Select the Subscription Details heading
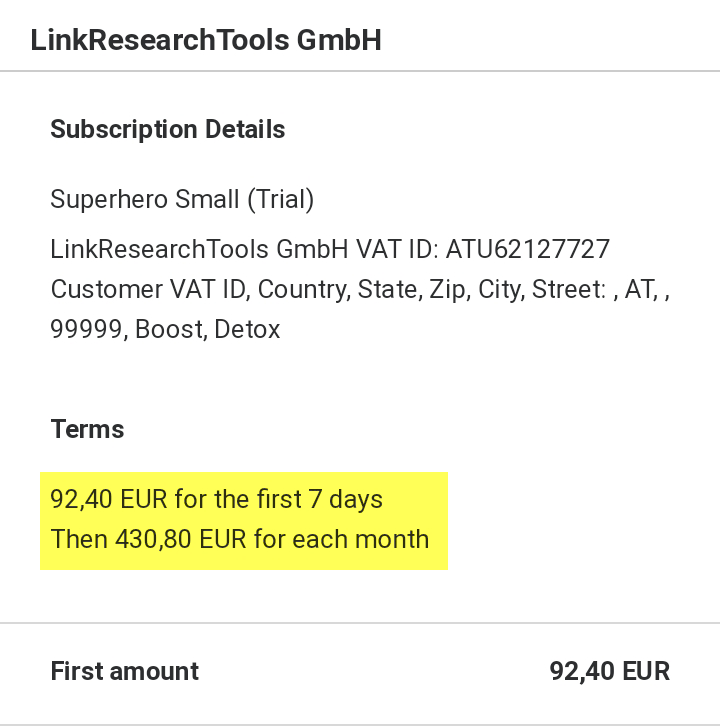720x727 pixels. tap(167, 129)
